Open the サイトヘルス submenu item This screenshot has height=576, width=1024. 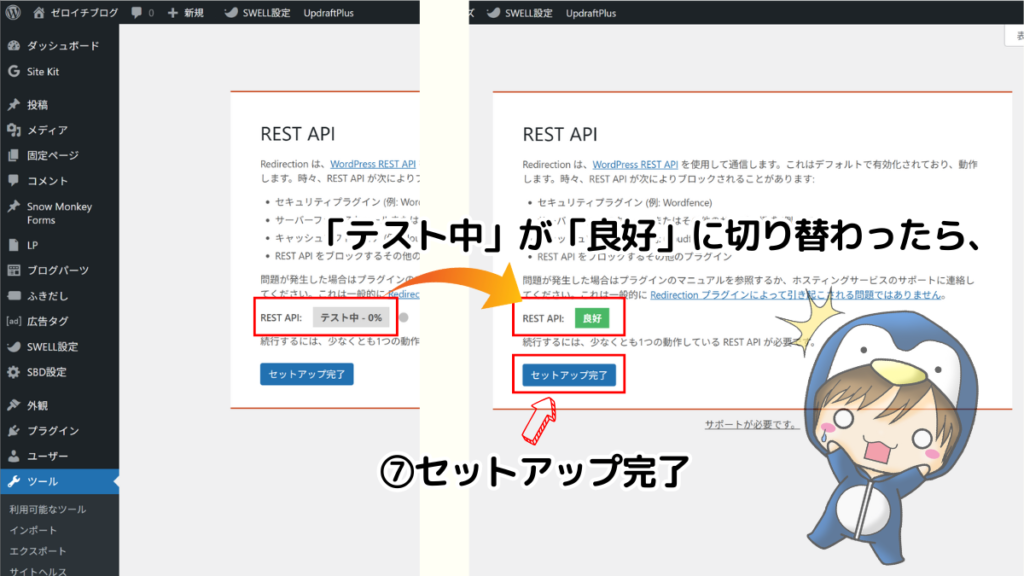pyautogui.click(x=38, y=571)
